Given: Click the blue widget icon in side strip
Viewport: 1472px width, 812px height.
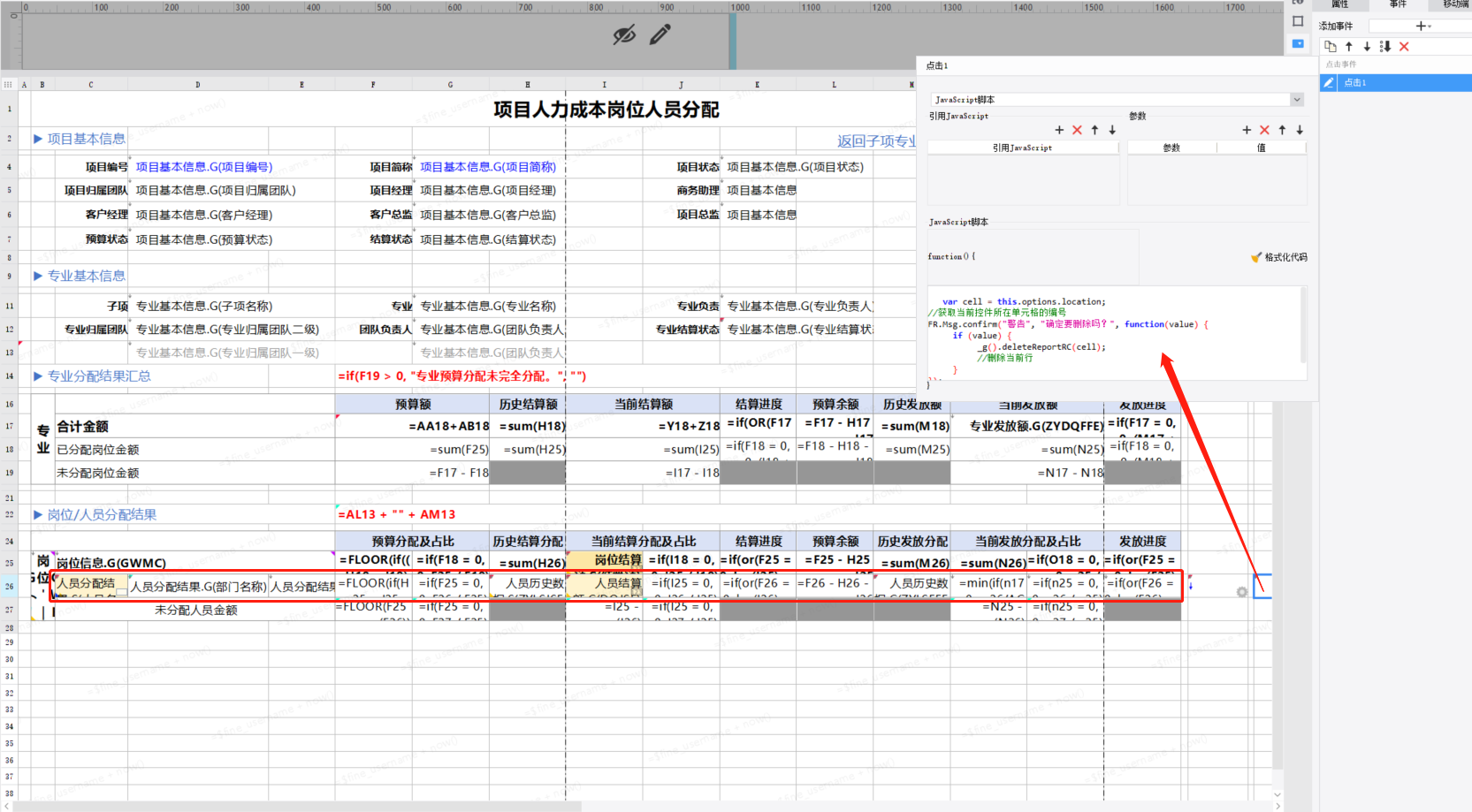Looking at the screenshot, I should click(x=1298, y=43).
